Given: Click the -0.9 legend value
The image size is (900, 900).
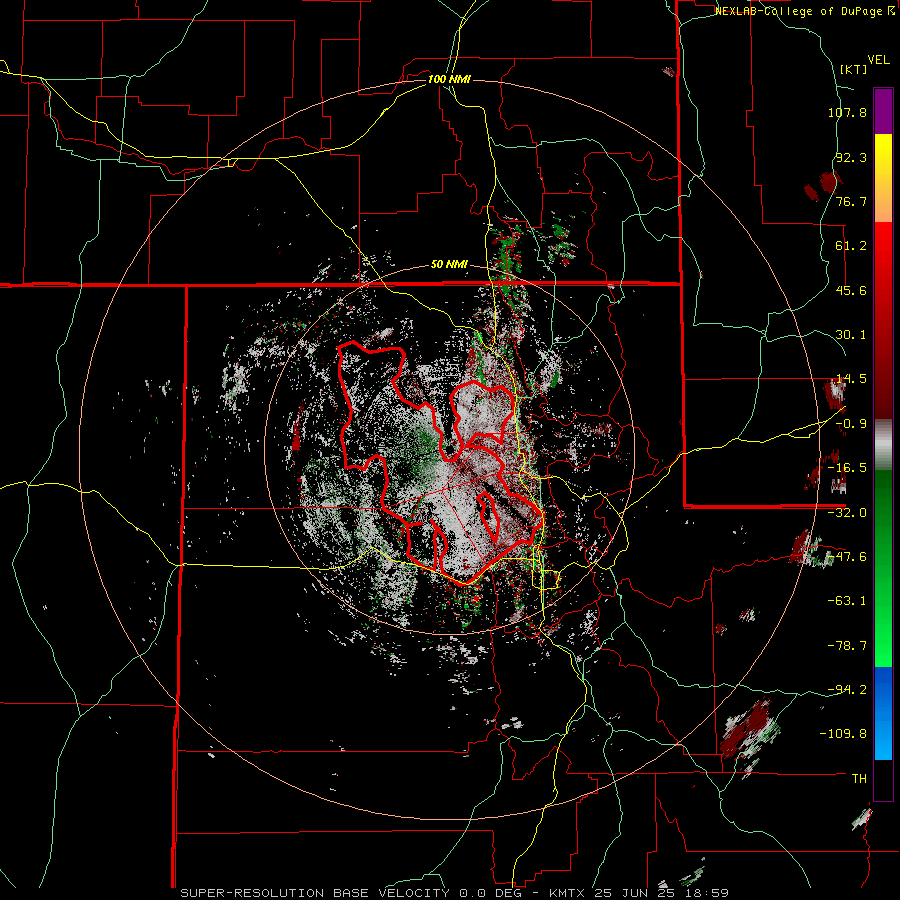Looking at the screenshot, I should coord(851,424).
